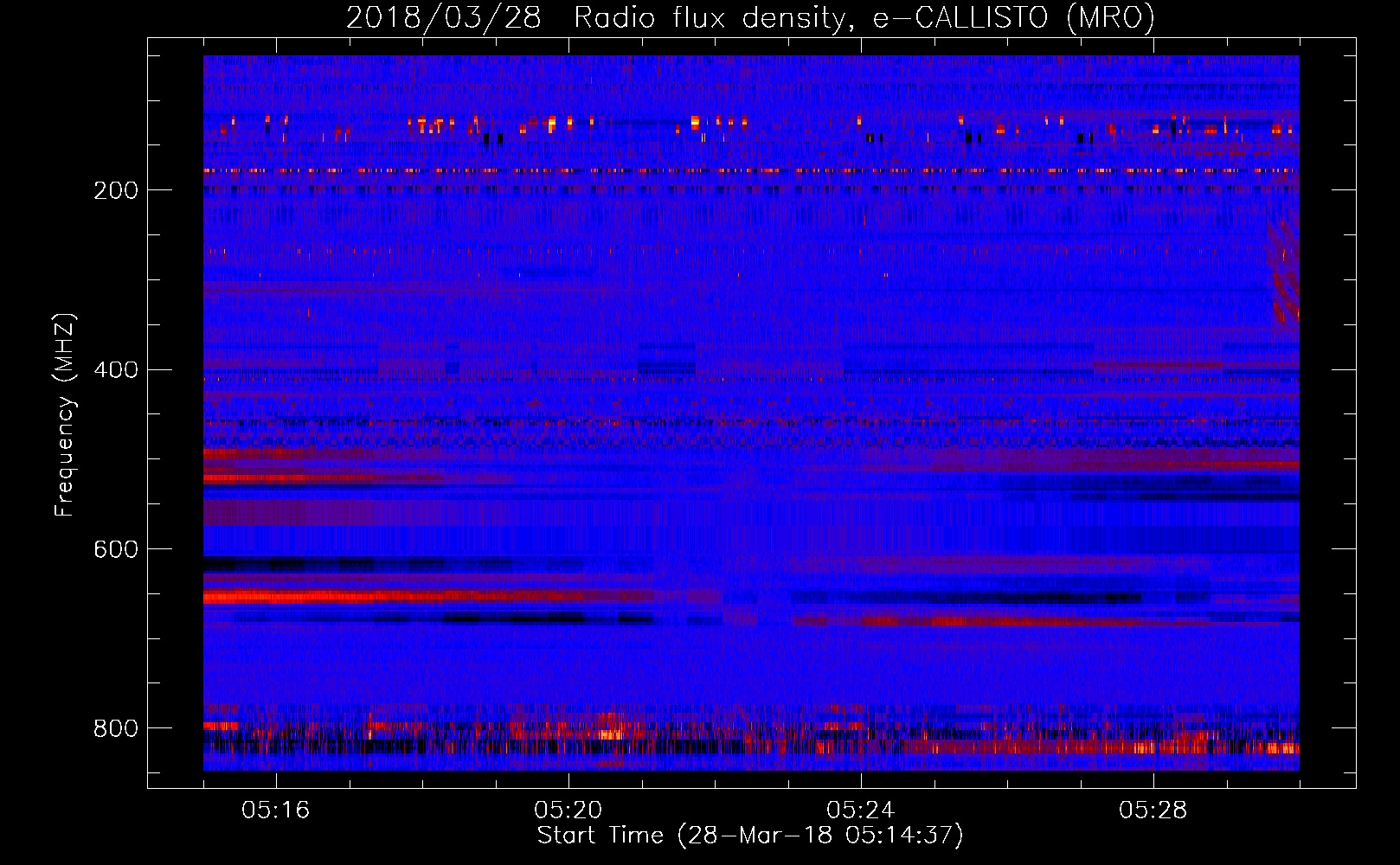Click the 600 frequency tick label

click(116, 550)
